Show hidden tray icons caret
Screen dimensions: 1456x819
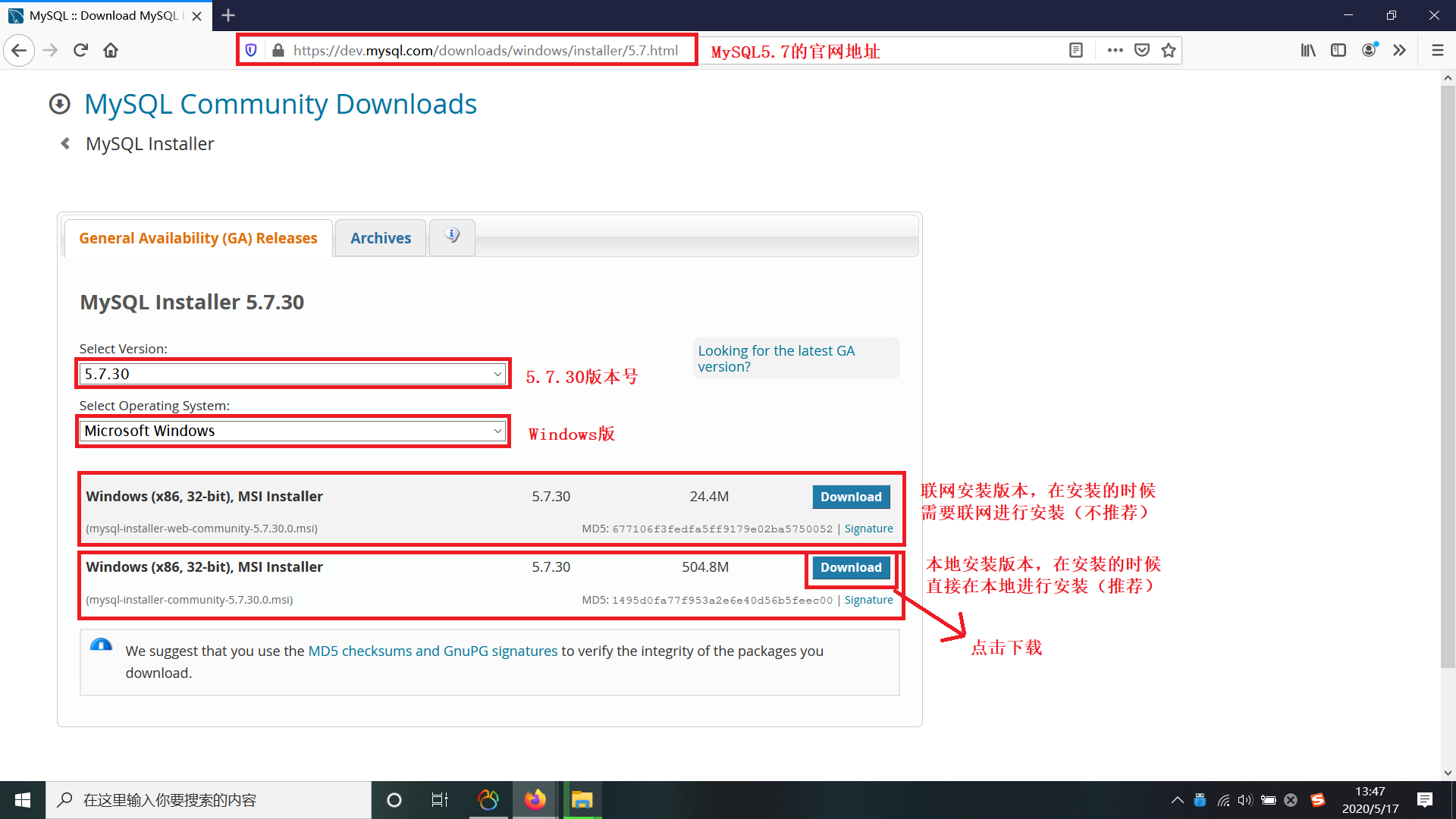click(x=1177, y=800)
